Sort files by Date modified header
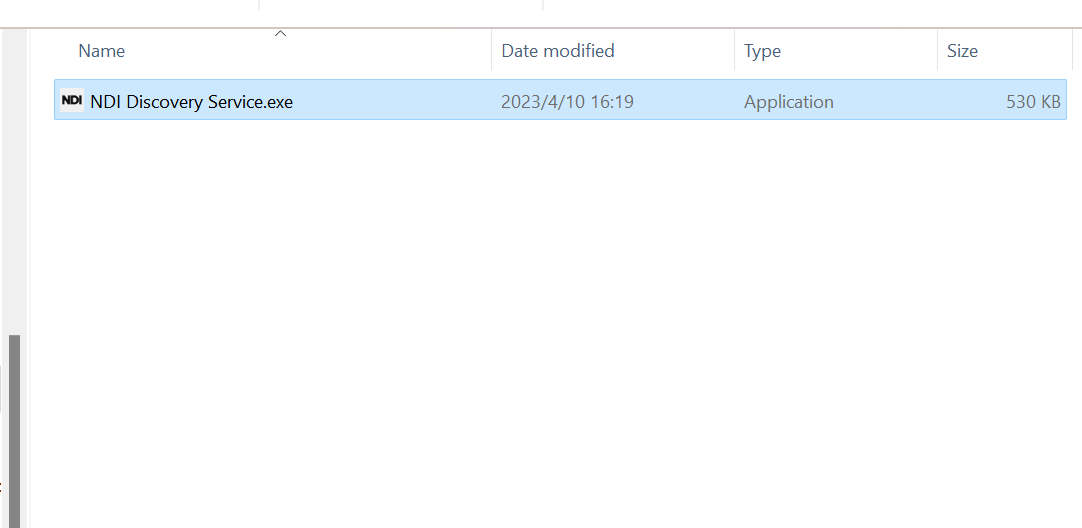1082x528 pixels. click(557, 51)
